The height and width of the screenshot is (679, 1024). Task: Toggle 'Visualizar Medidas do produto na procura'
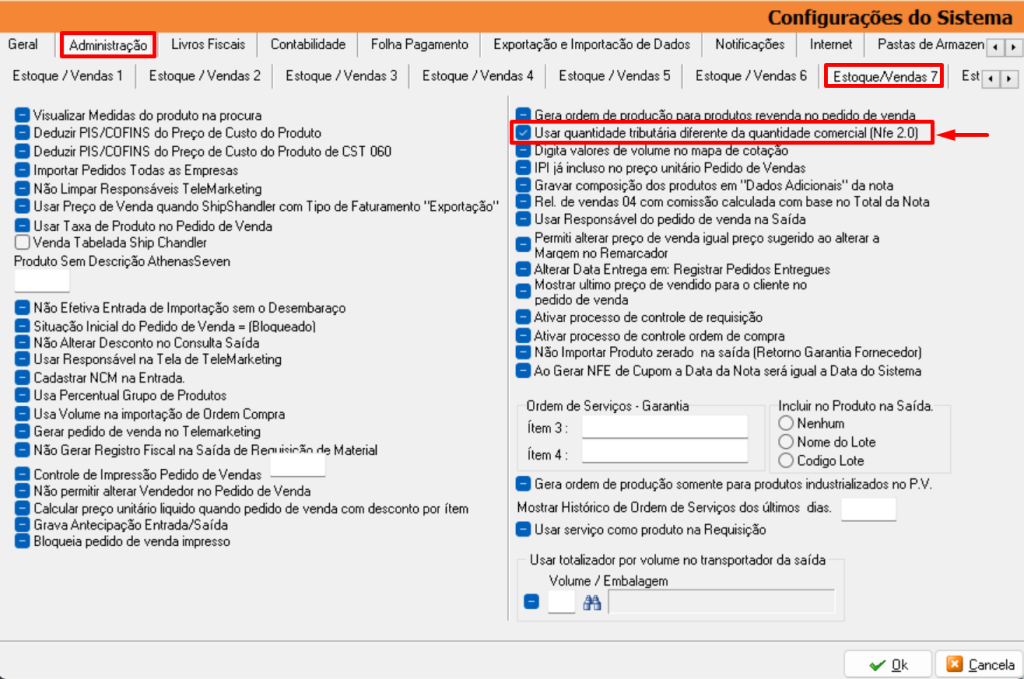[x=22, y=116]
